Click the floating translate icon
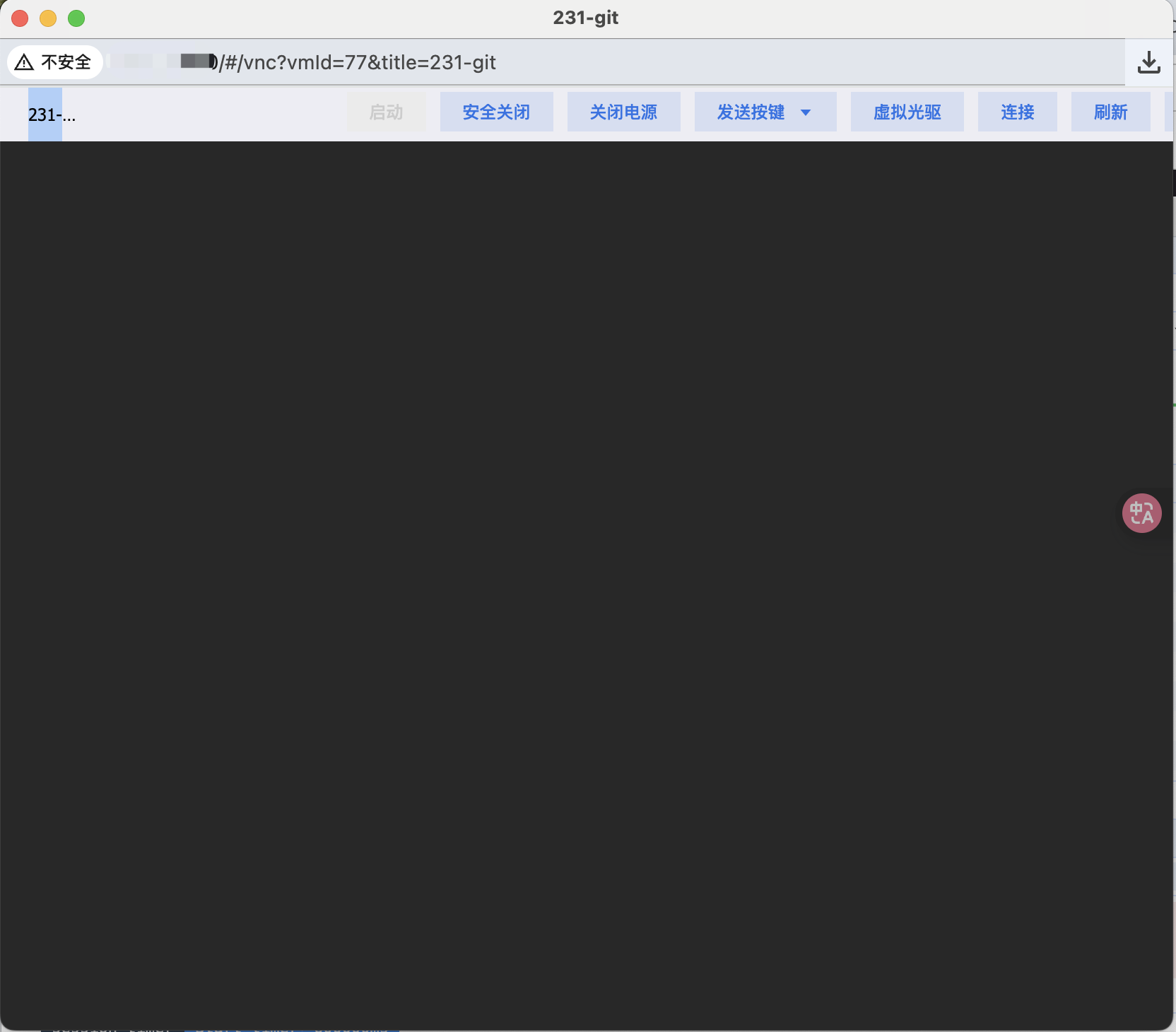 click(1141, 512)
